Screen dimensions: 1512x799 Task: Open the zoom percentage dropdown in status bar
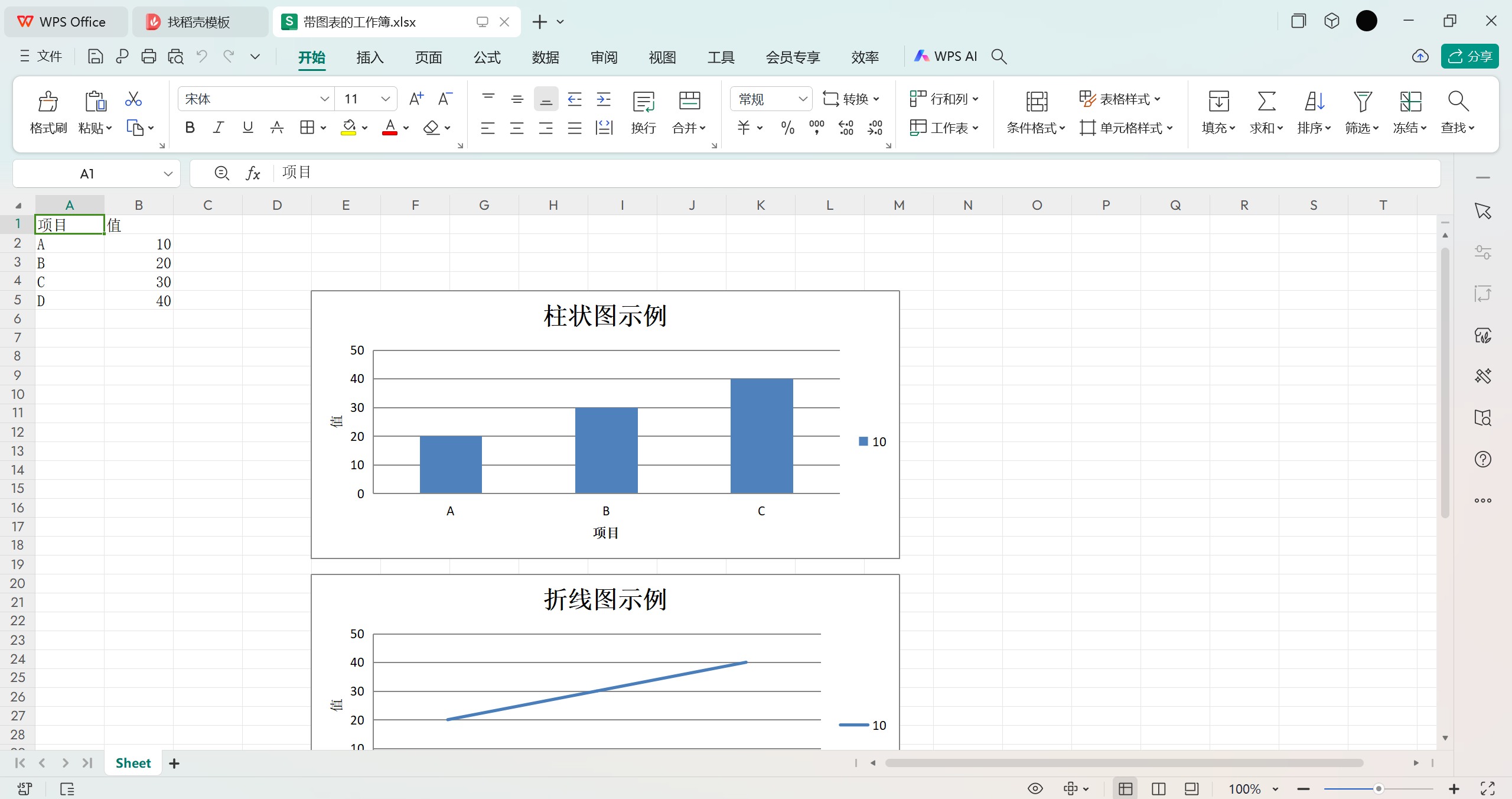click(x=1275, y=789)
